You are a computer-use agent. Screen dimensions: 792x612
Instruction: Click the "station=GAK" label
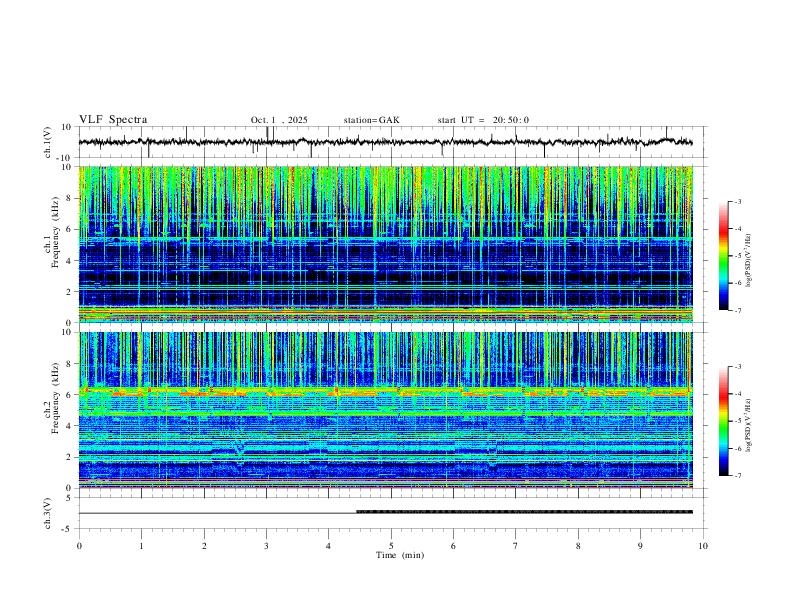coord(371,120)
